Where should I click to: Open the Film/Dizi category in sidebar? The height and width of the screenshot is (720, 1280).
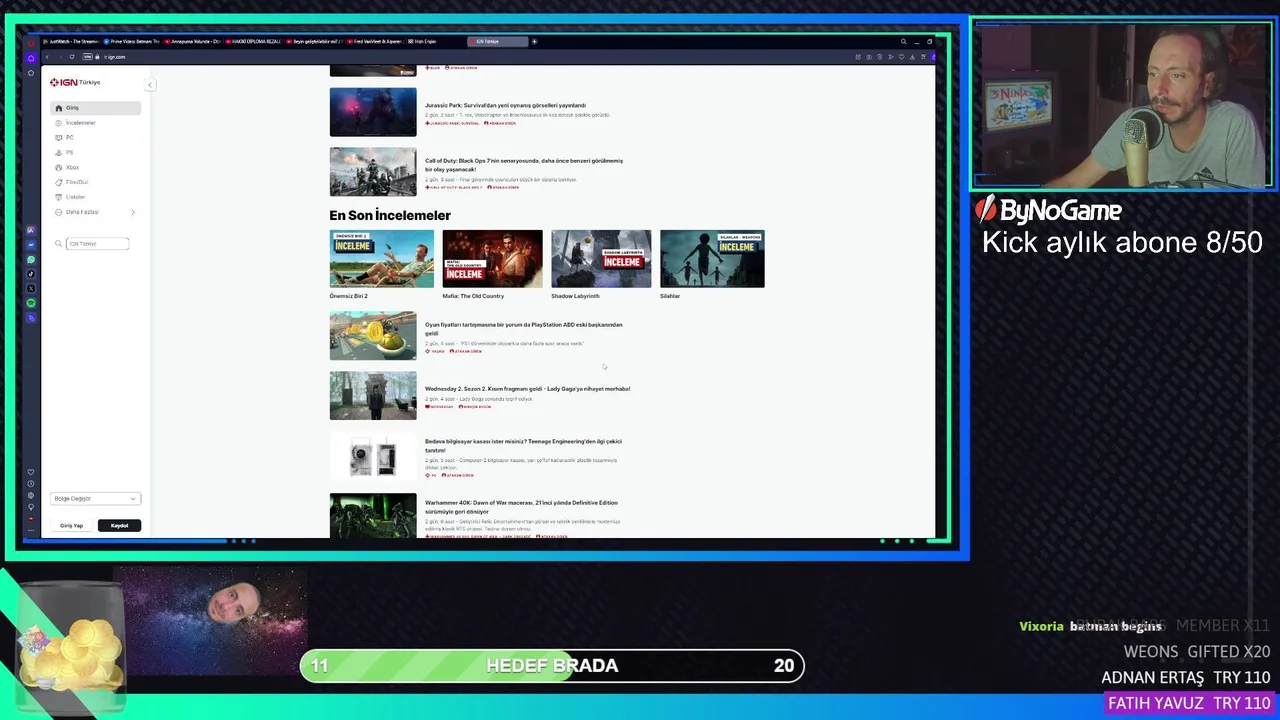pos(96,182)
